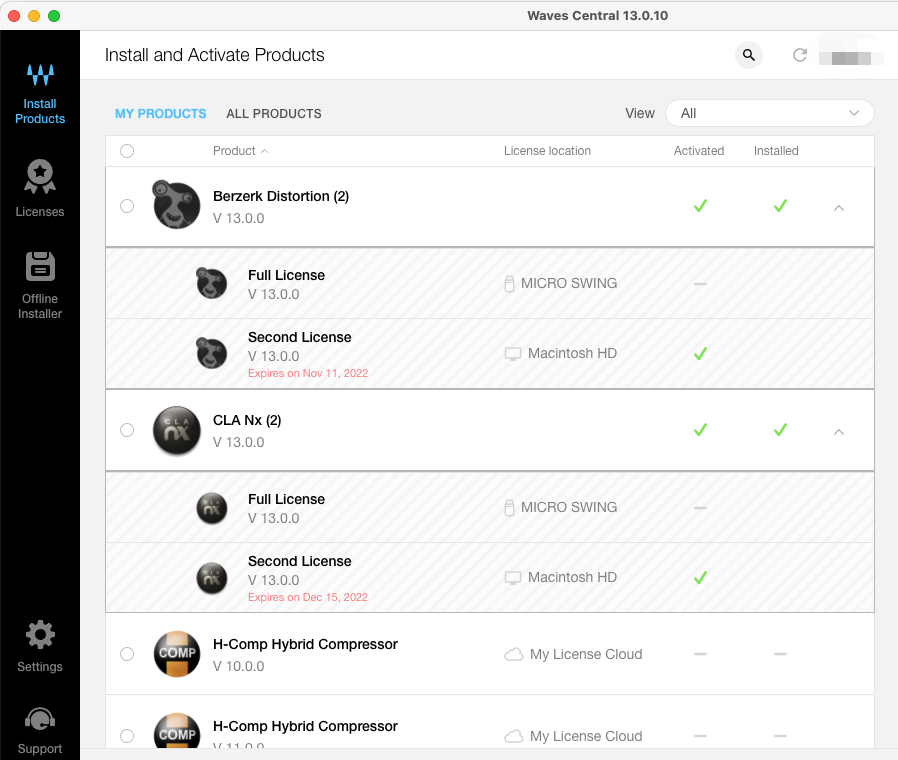Click the Berzerk Second License icon
The height and width of the screenshot is (760, 898).
211,353
